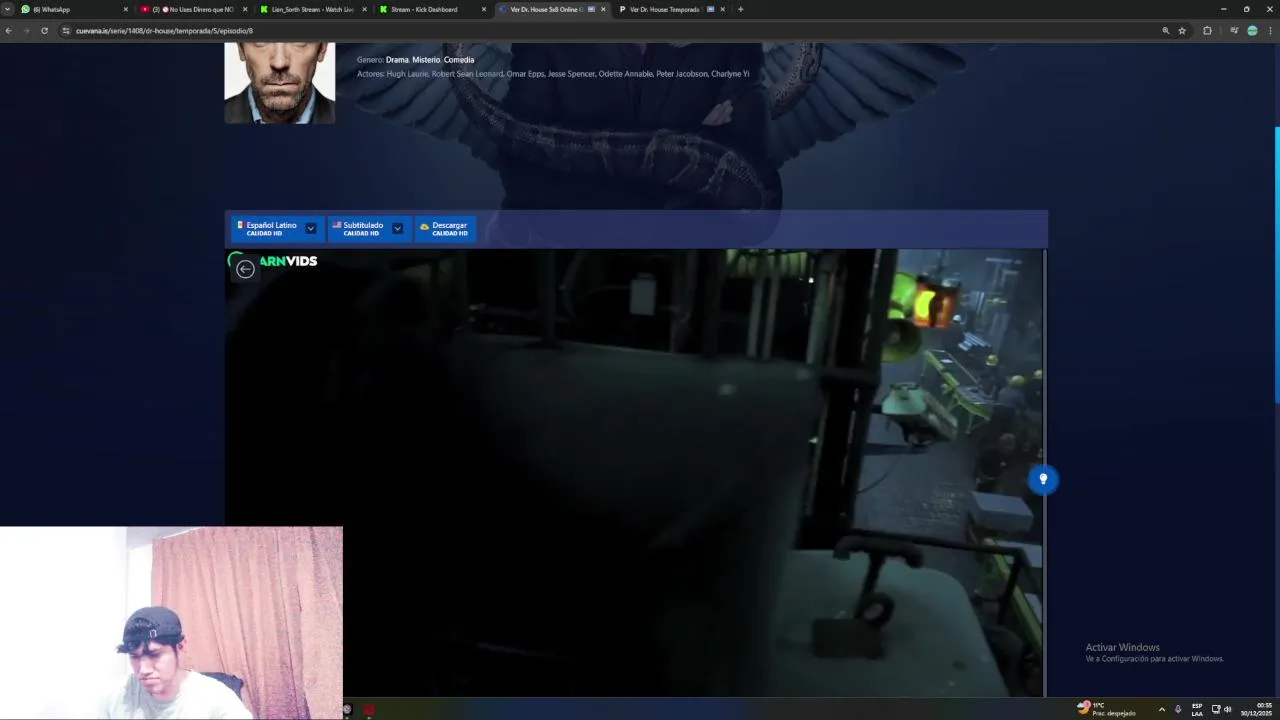Click the page vertical scrollbar

(1276, 265)
